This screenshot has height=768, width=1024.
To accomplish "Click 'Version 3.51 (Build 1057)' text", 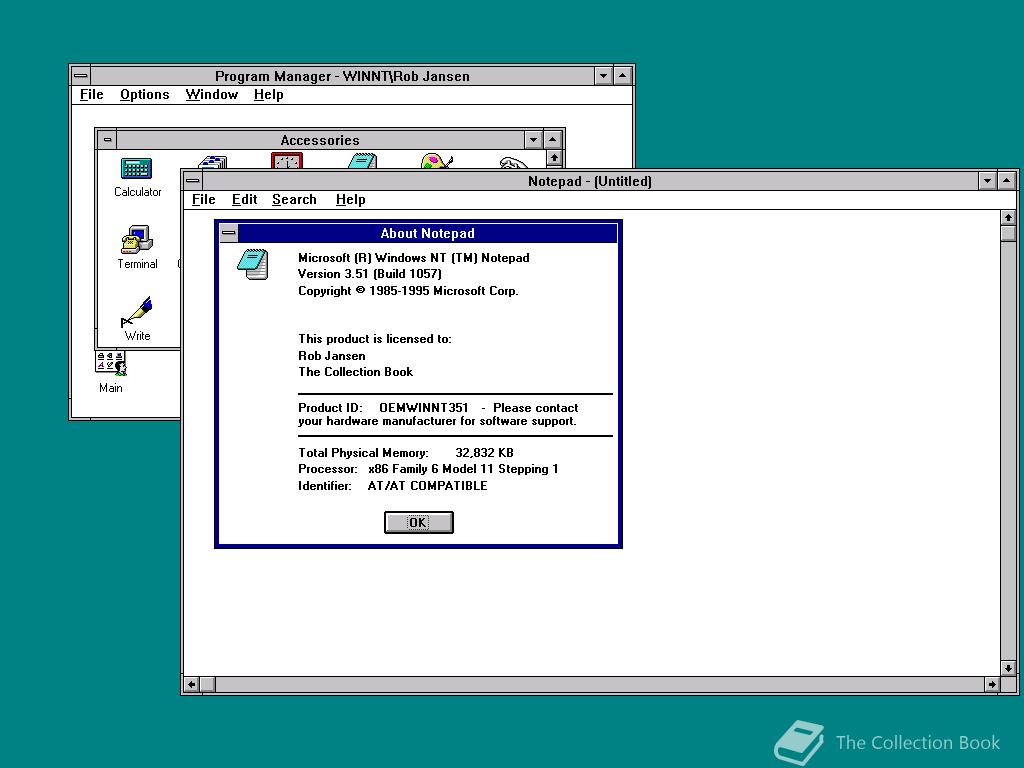I will point(370,274).
